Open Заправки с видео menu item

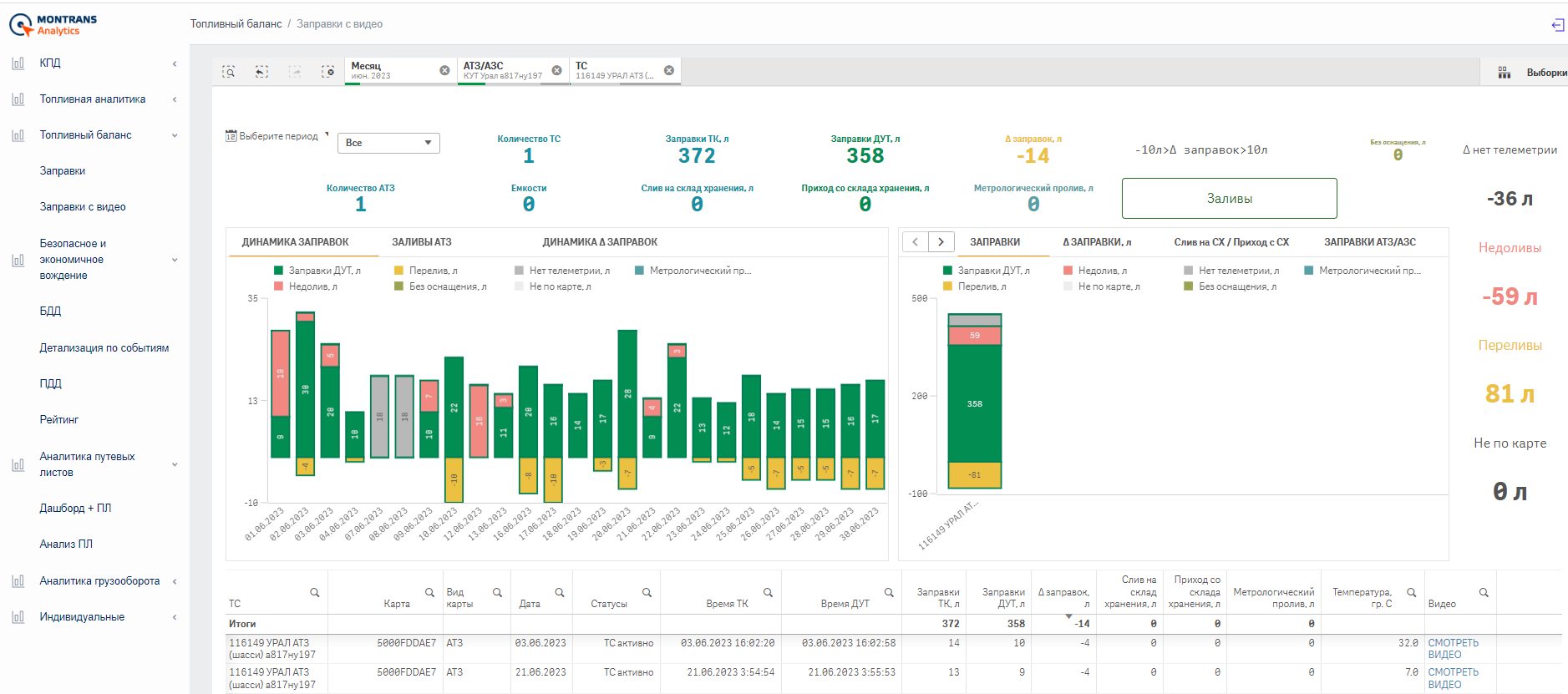click(x=83, y=207)
